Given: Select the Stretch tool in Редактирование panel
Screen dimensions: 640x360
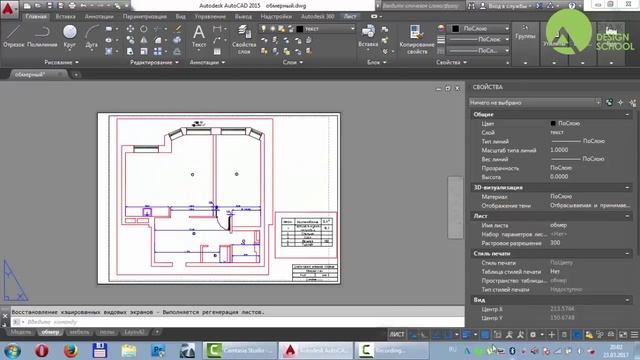Looking at the screenshot, I should point(130,51).
